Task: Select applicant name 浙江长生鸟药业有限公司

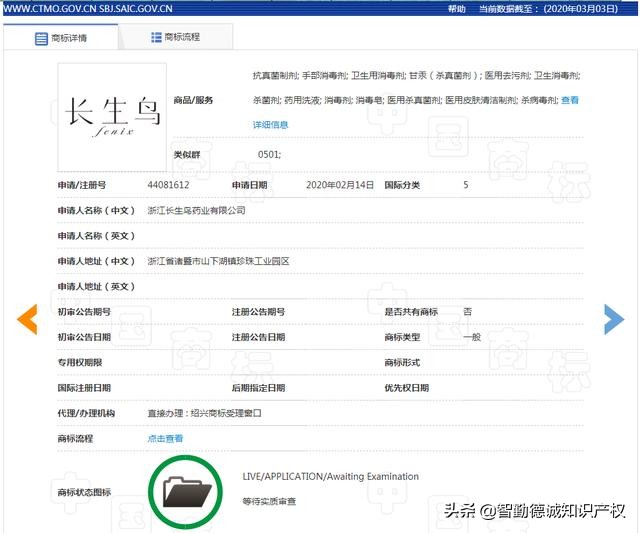Action: click(x=196, y=210)
